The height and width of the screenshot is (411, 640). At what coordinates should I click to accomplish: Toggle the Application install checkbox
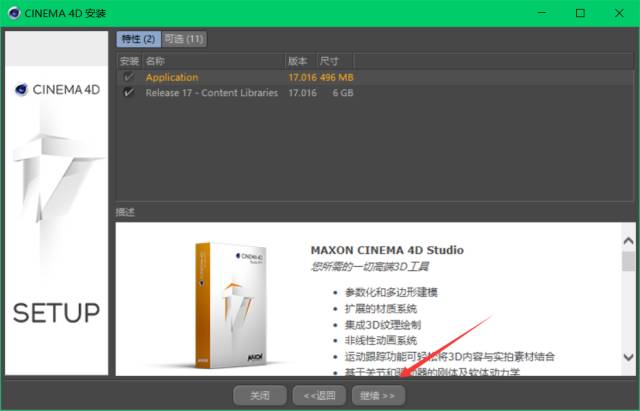128,77
